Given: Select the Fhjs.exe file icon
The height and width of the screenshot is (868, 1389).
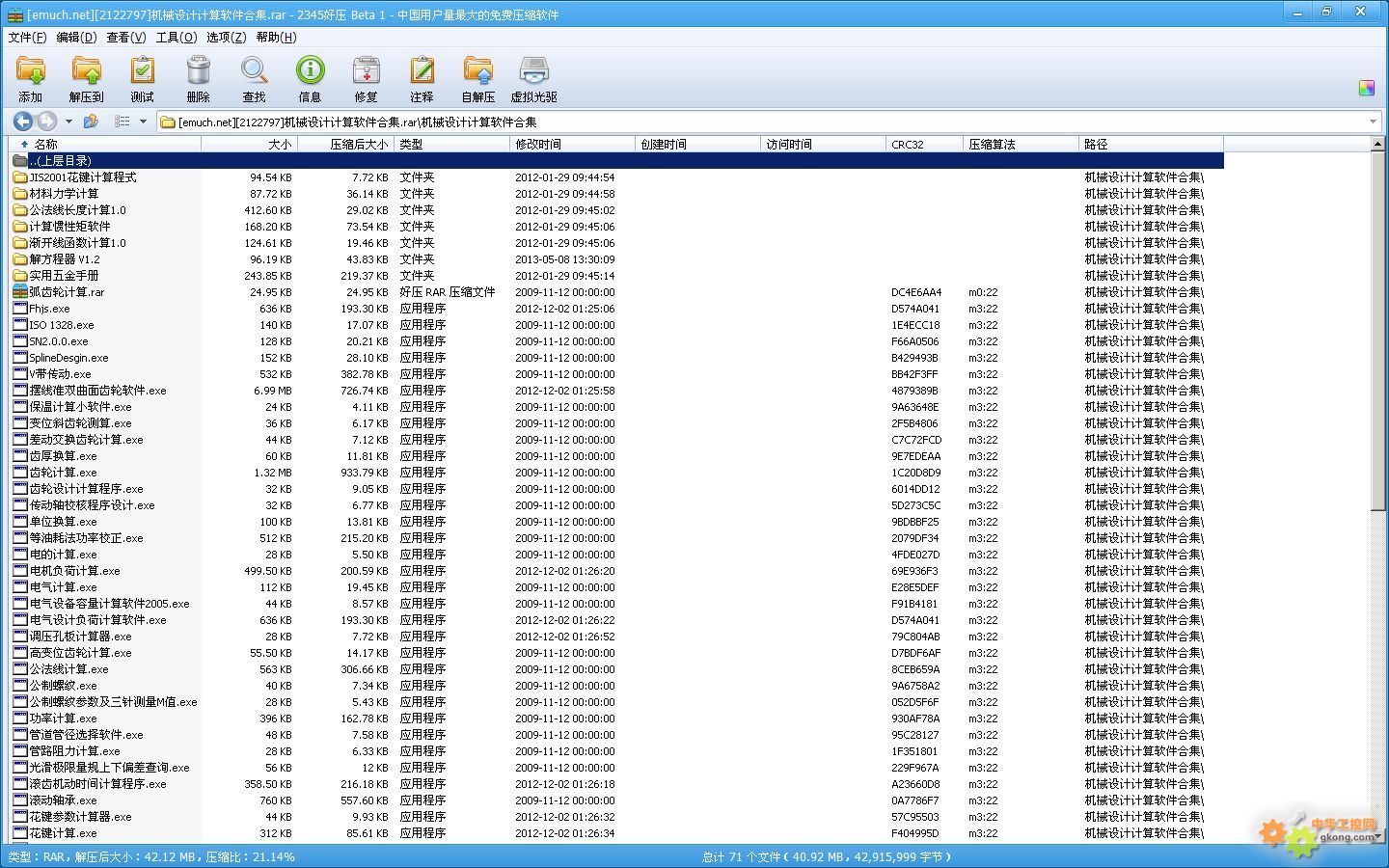Looking at the screenshot, I should (20, 309).
